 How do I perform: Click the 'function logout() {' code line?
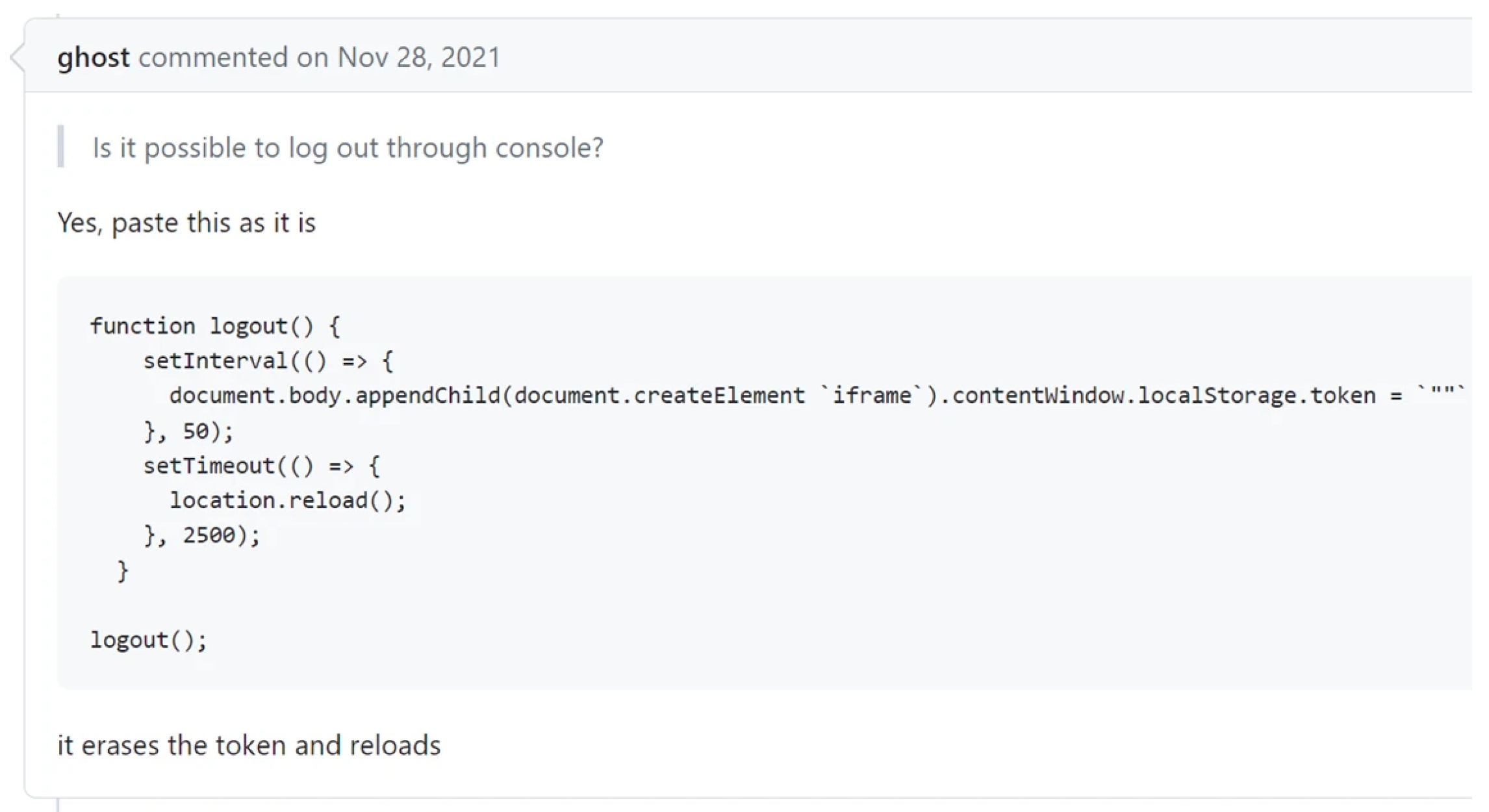(x=214, y=325)
